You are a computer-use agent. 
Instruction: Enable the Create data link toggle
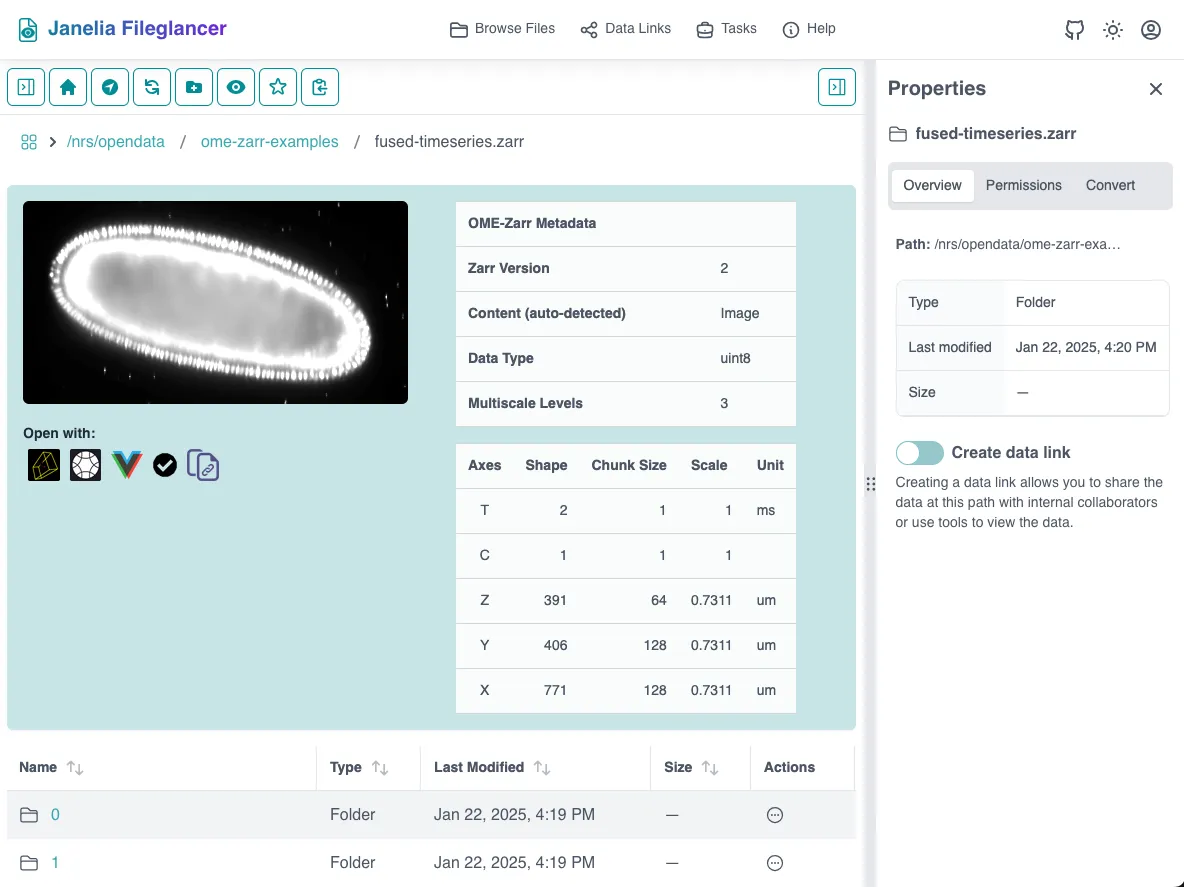pos(919,453)
